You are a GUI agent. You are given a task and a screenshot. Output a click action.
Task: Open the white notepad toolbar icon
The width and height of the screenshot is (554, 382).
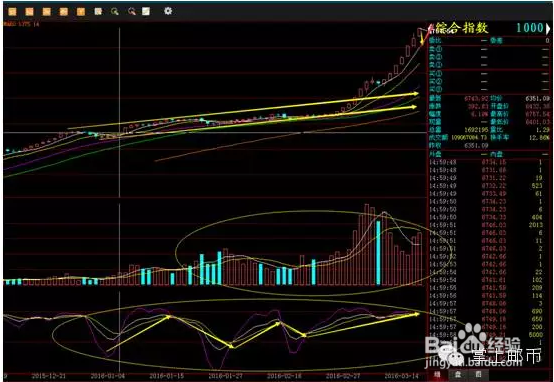tap(98, 12)
